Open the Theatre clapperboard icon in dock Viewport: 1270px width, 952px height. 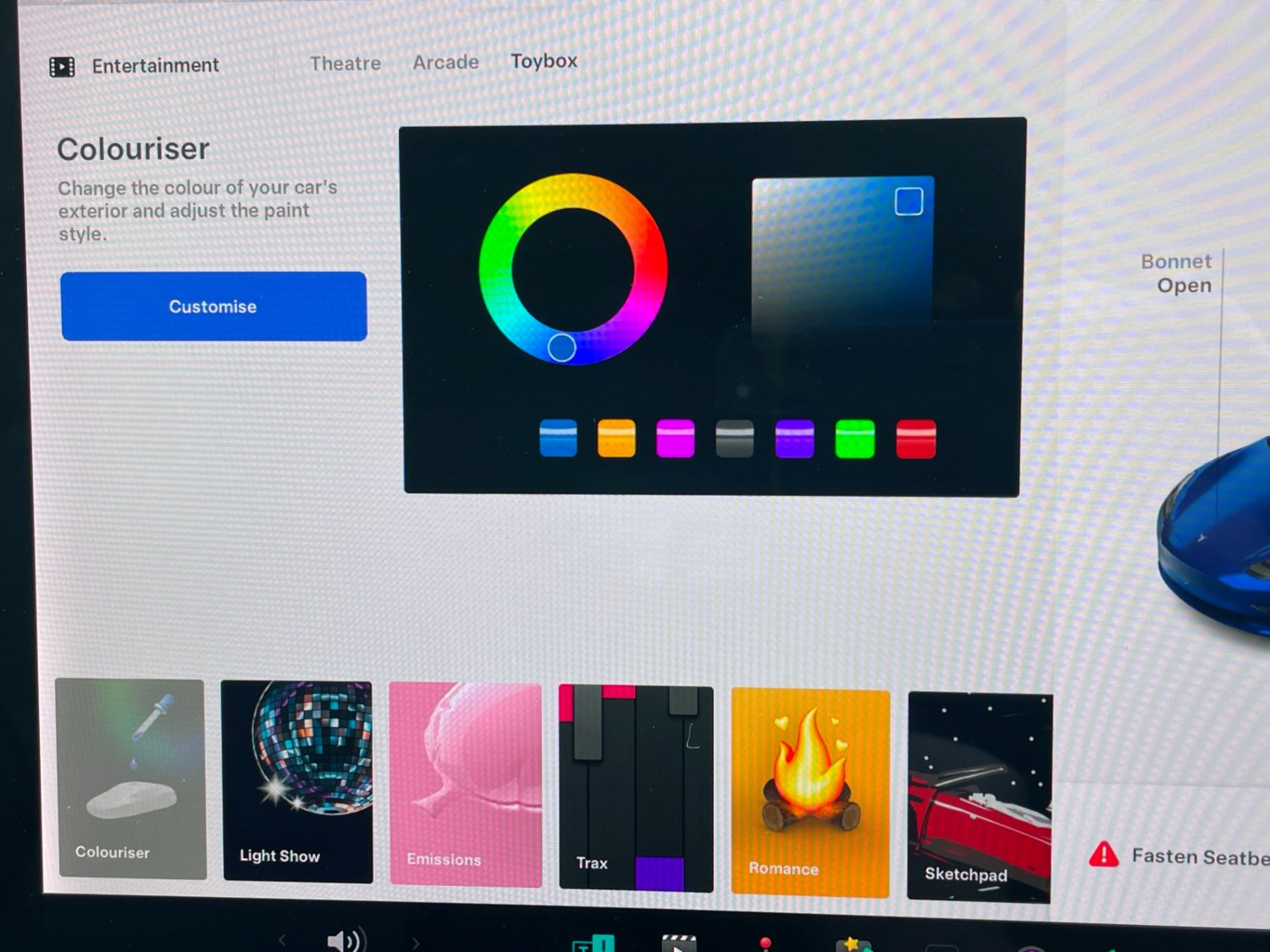coord(679,943)
